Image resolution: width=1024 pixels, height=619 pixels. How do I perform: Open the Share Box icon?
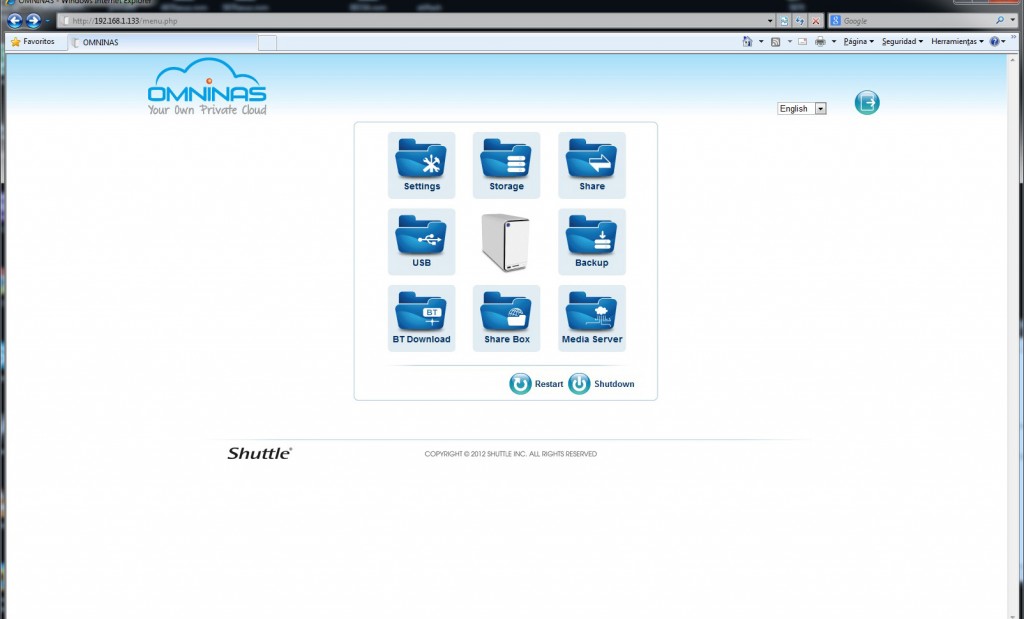click(506, 318)
